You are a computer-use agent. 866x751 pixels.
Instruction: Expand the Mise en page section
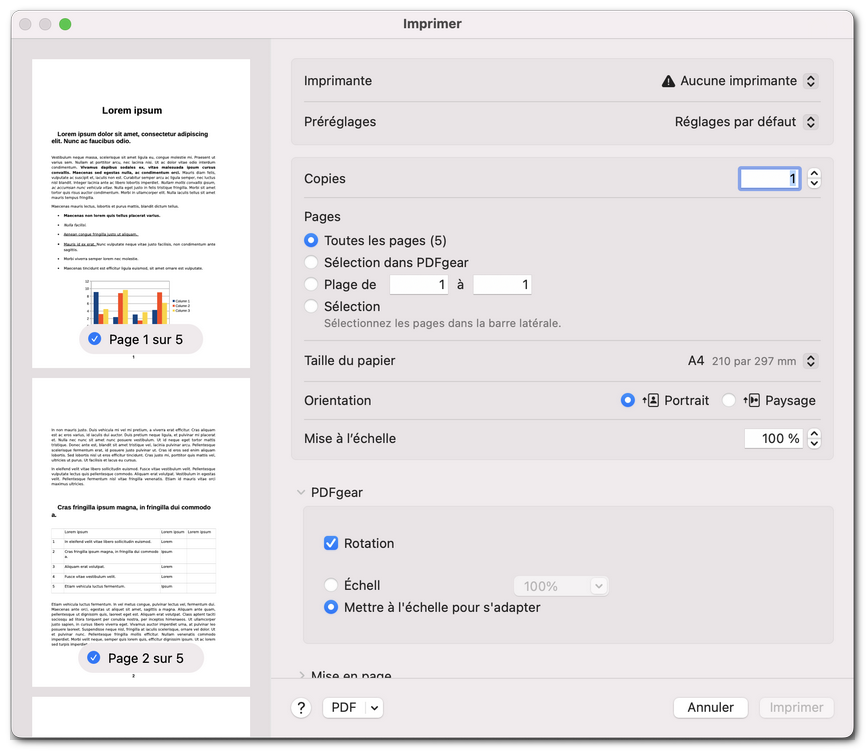pos(300,676)
